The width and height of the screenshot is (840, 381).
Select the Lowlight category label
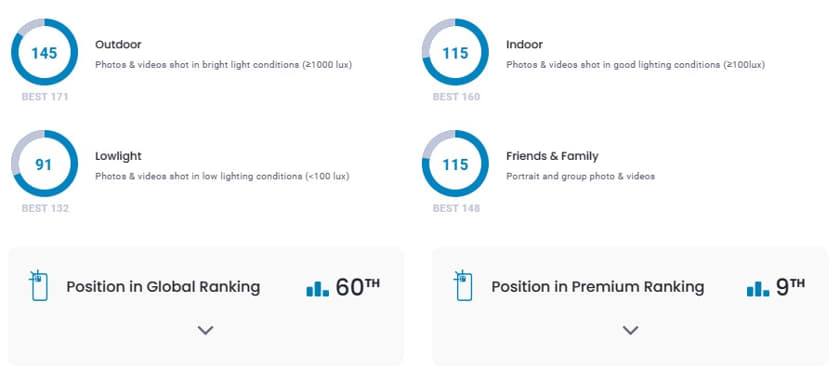[118, 156]
